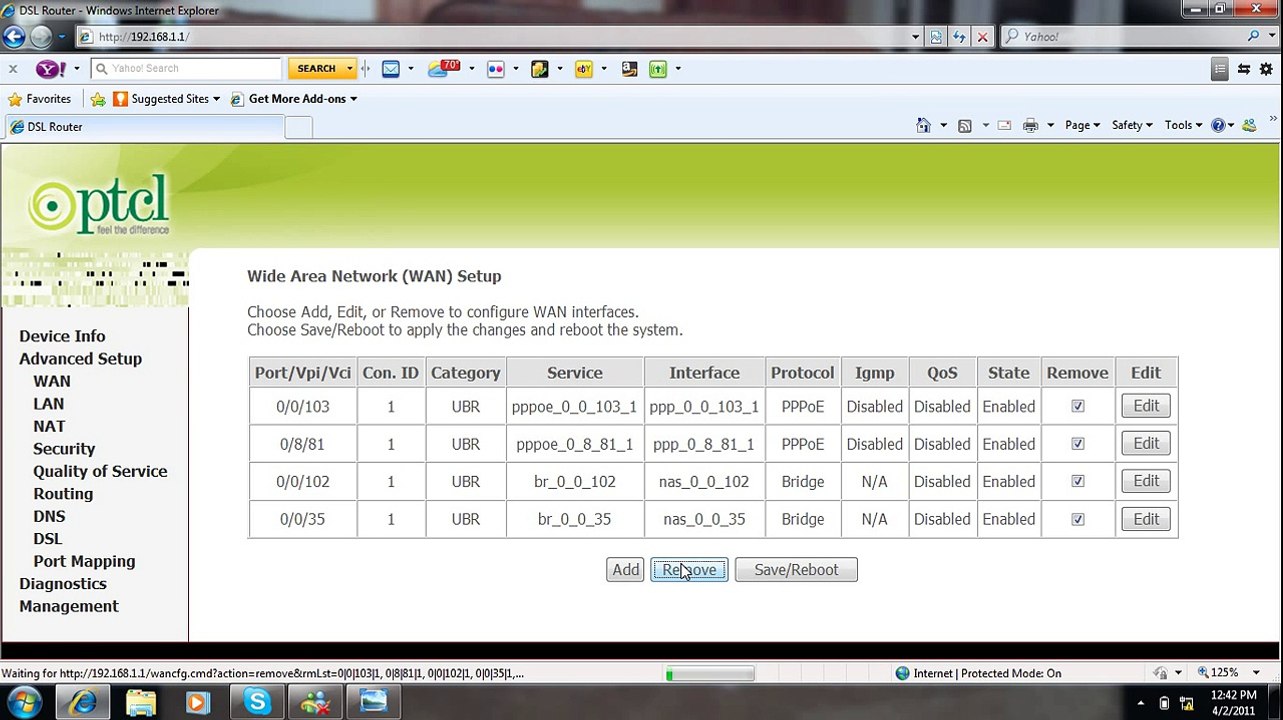Screen dimensions: 1283x720
Task: Click the Windows Start orb
Action: [25, 702]
